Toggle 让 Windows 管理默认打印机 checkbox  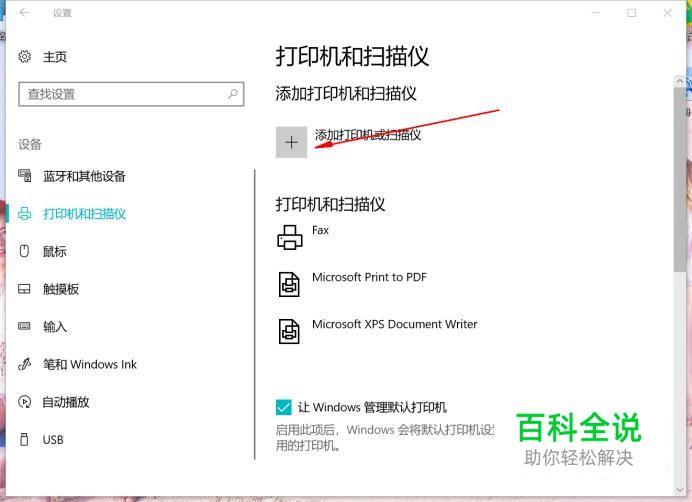point(283,407)
